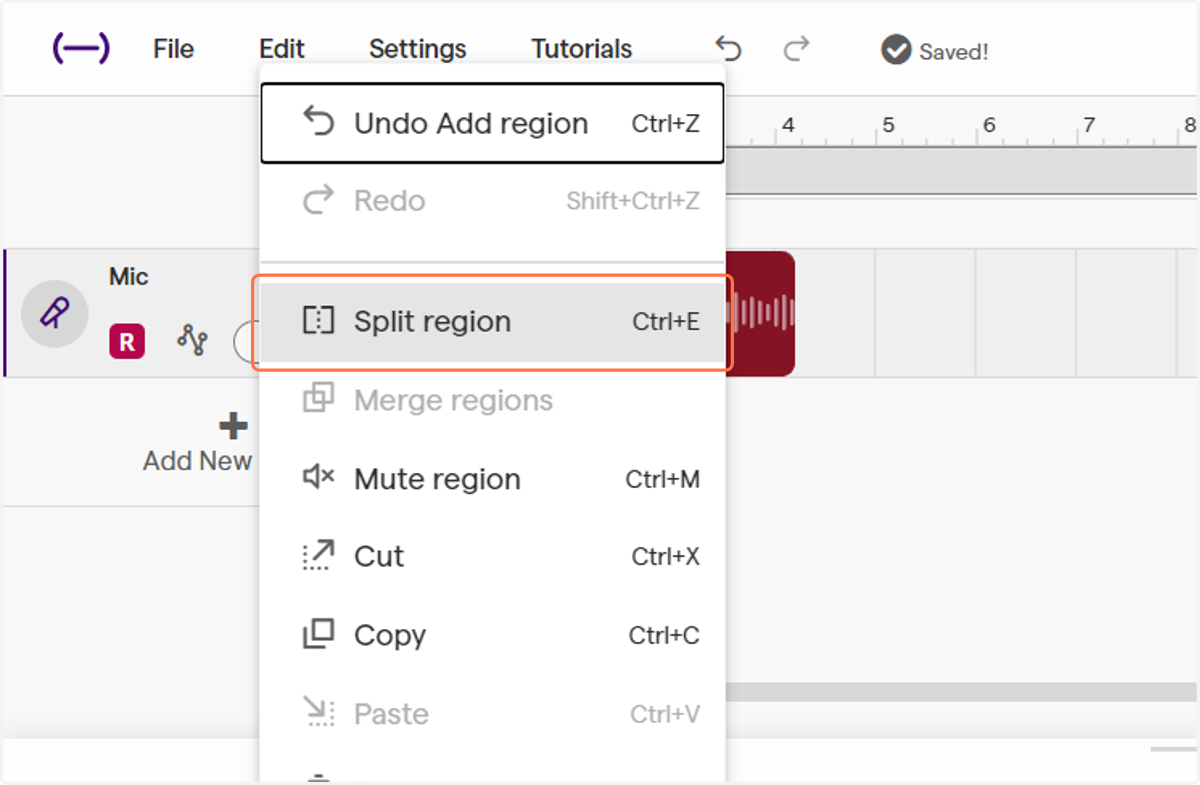1200x785 pixels.
Task: Select Cut from the Edit menu
Action: (492, 556)
